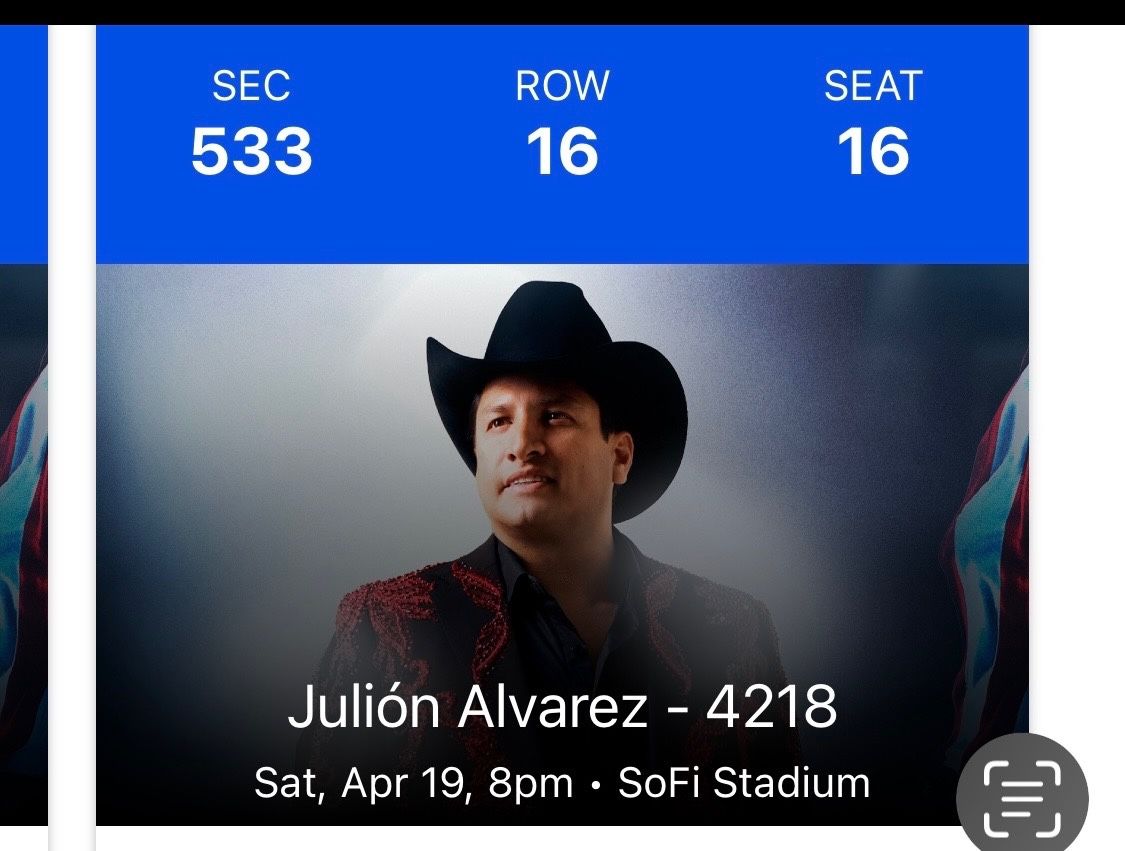Image resolution: width=1125 pixels, height=851 pixels.
Task: Click the 4218 number in the event title
Action: click(771, 708)
